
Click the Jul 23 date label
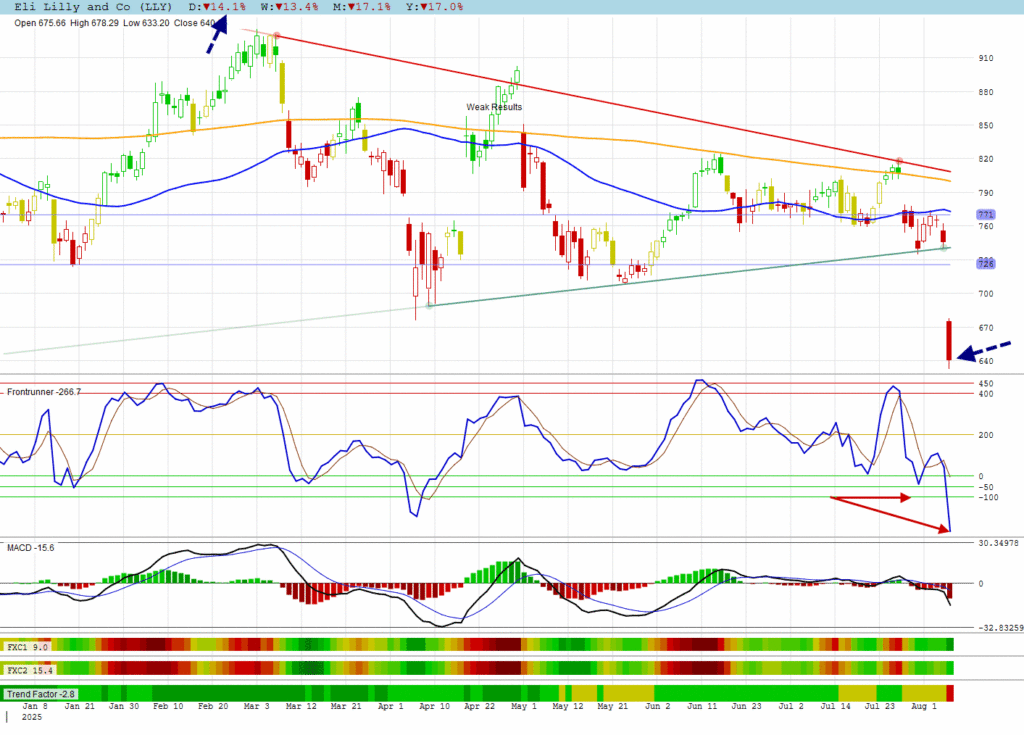[880, 706]
